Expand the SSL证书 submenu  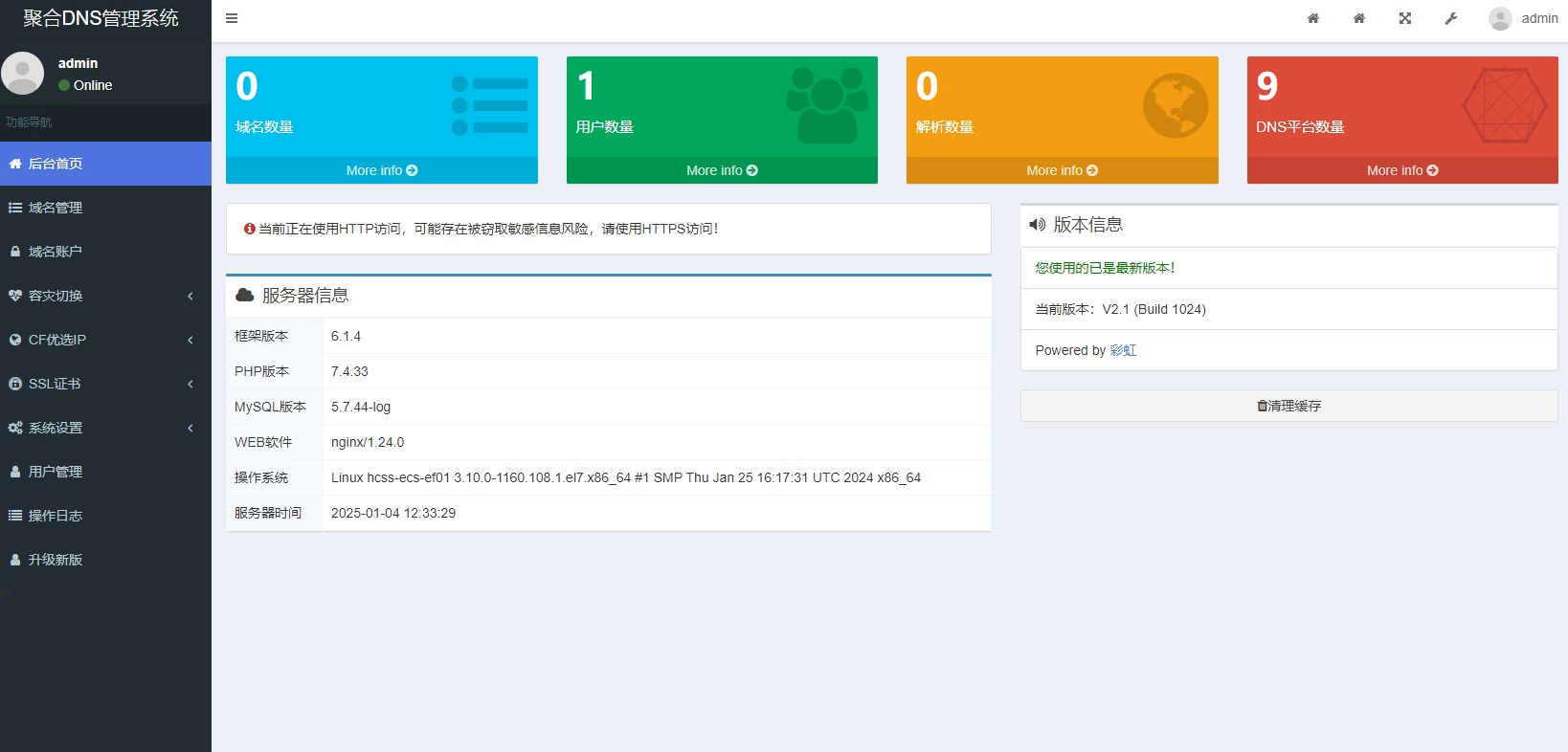105,384
